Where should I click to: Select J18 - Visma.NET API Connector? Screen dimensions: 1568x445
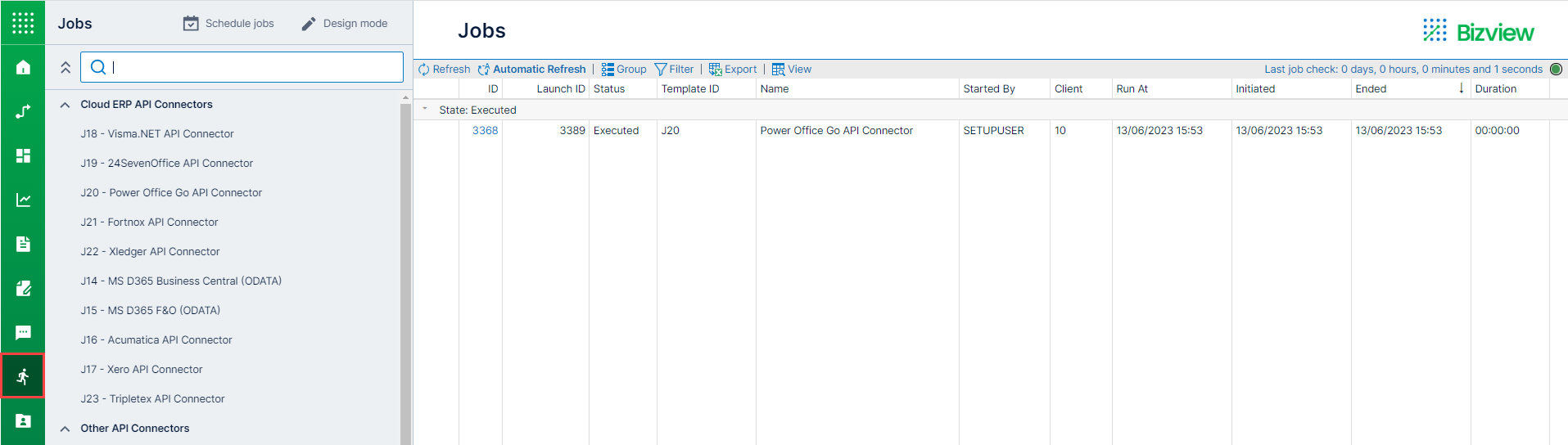click(x=157, y=133)
